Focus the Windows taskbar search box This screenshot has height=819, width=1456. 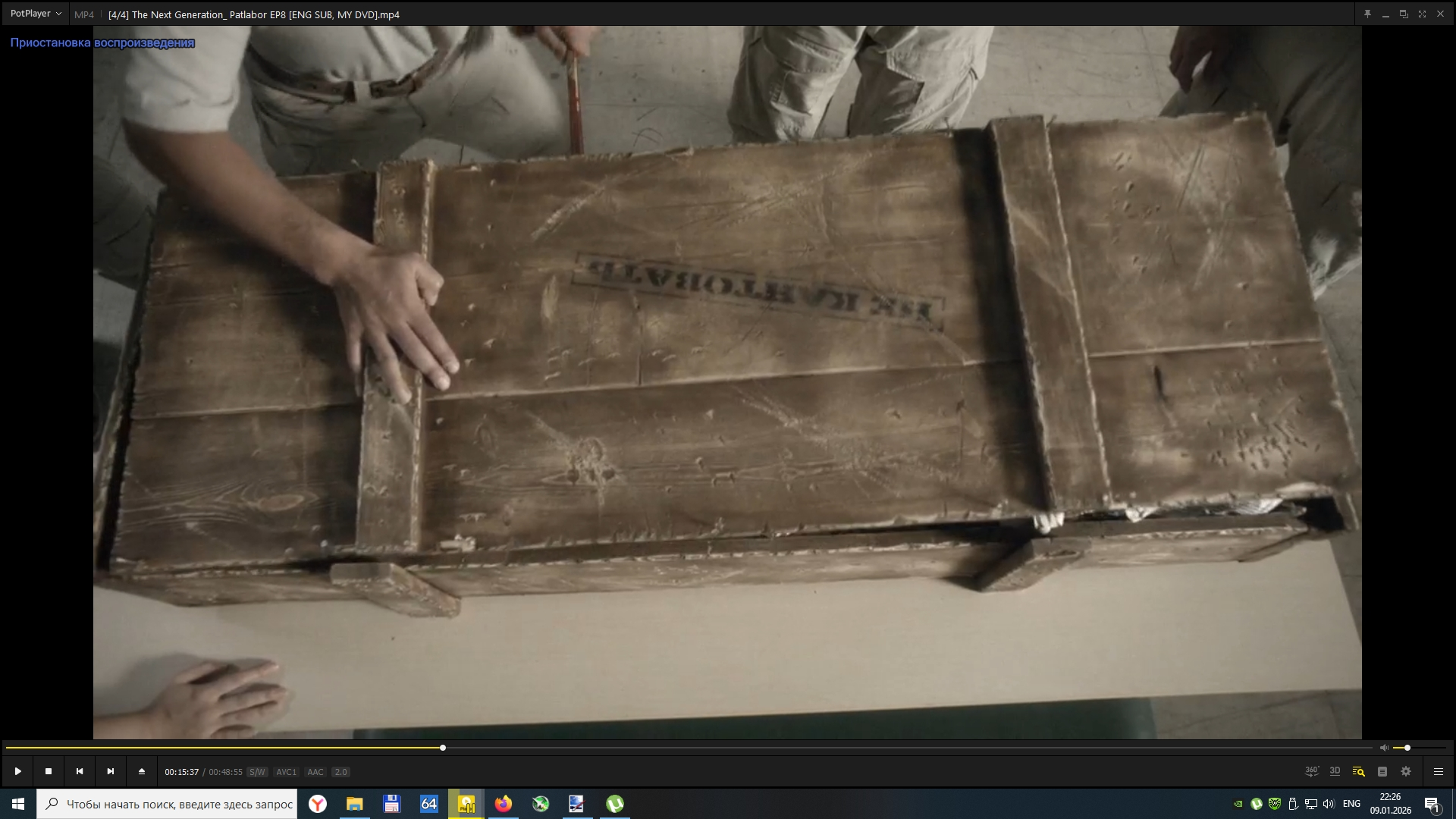coord(167,804)
